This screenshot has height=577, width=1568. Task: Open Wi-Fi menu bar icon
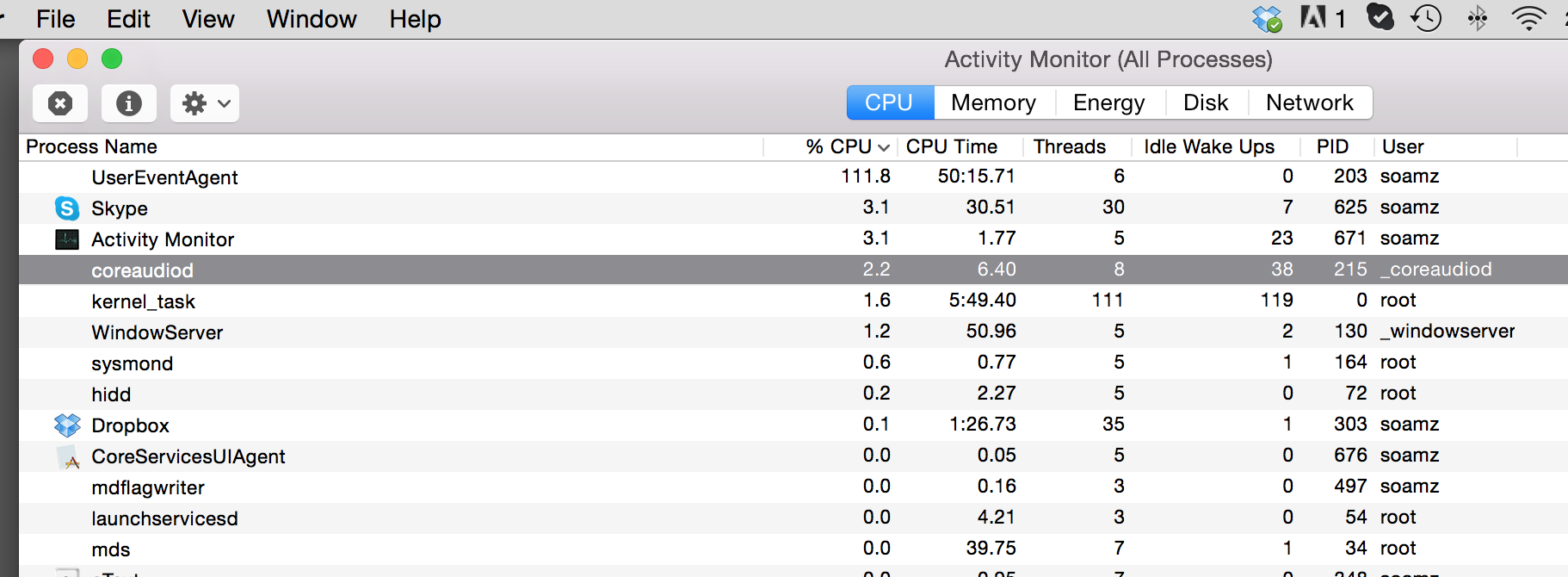point(1528,18)
